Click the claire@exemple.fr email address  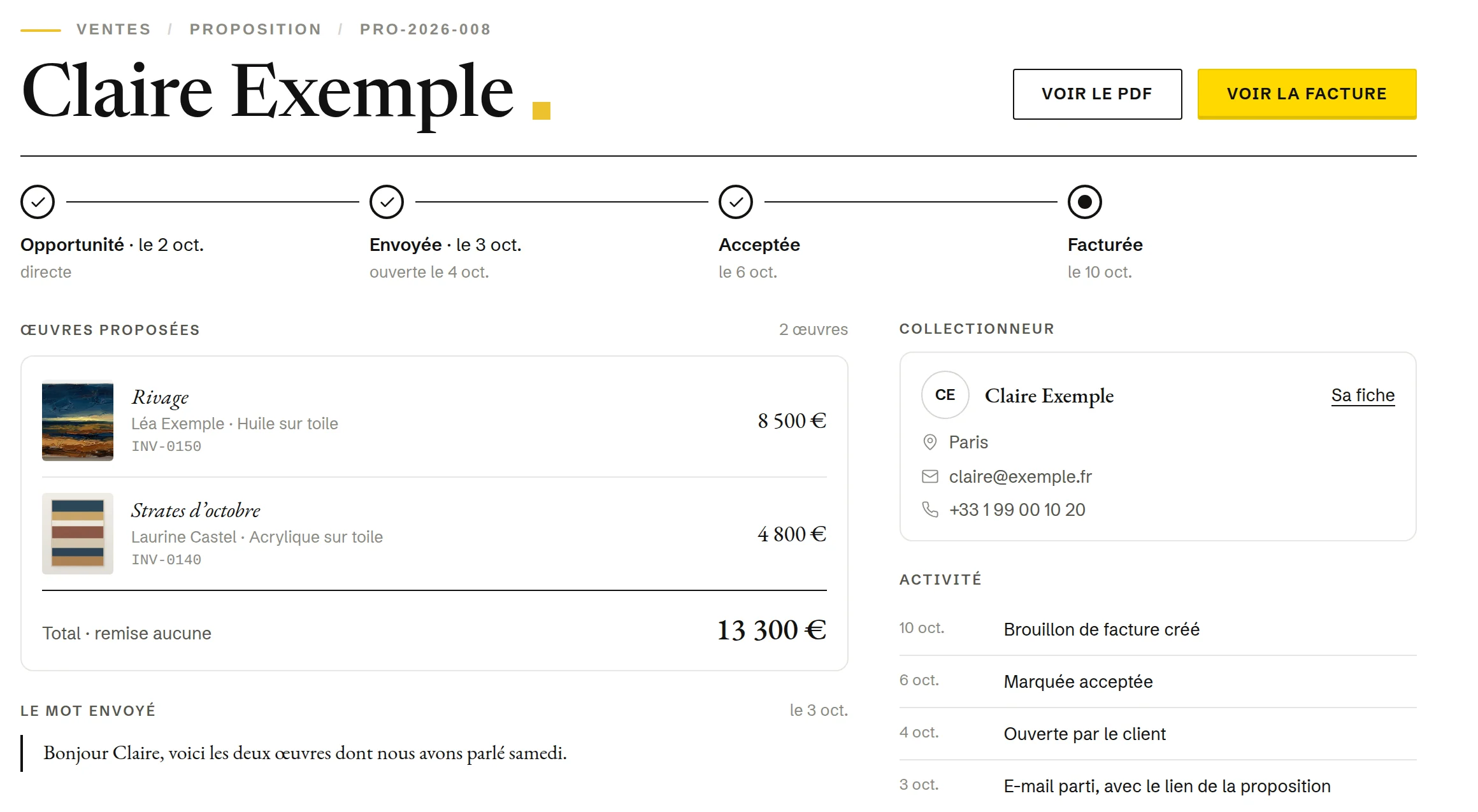[x=1020, y=476]
